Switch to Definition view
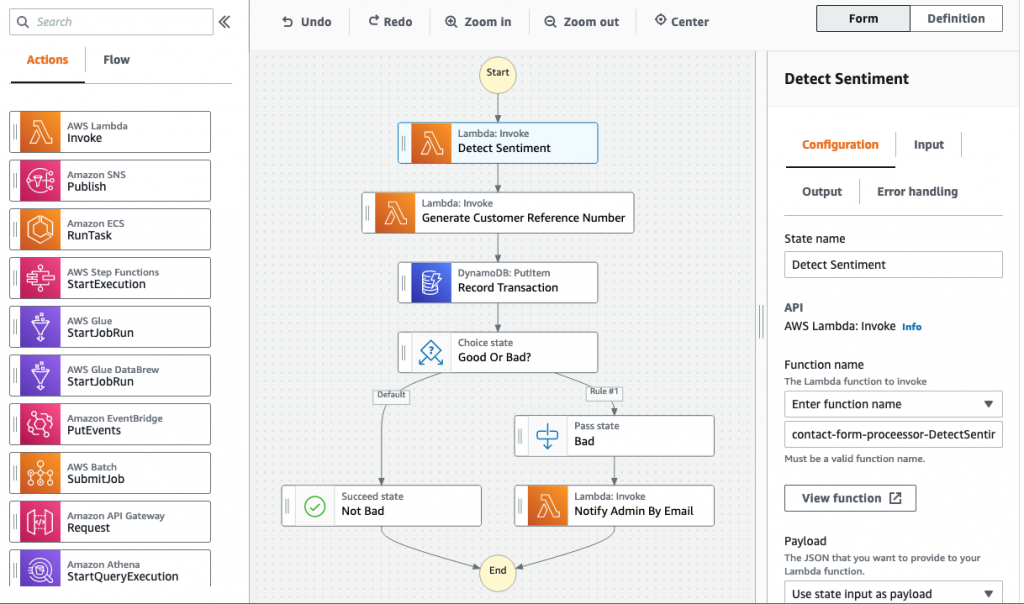The height and width of the screenshot is (604, 1024). click(x=956, y=19)
